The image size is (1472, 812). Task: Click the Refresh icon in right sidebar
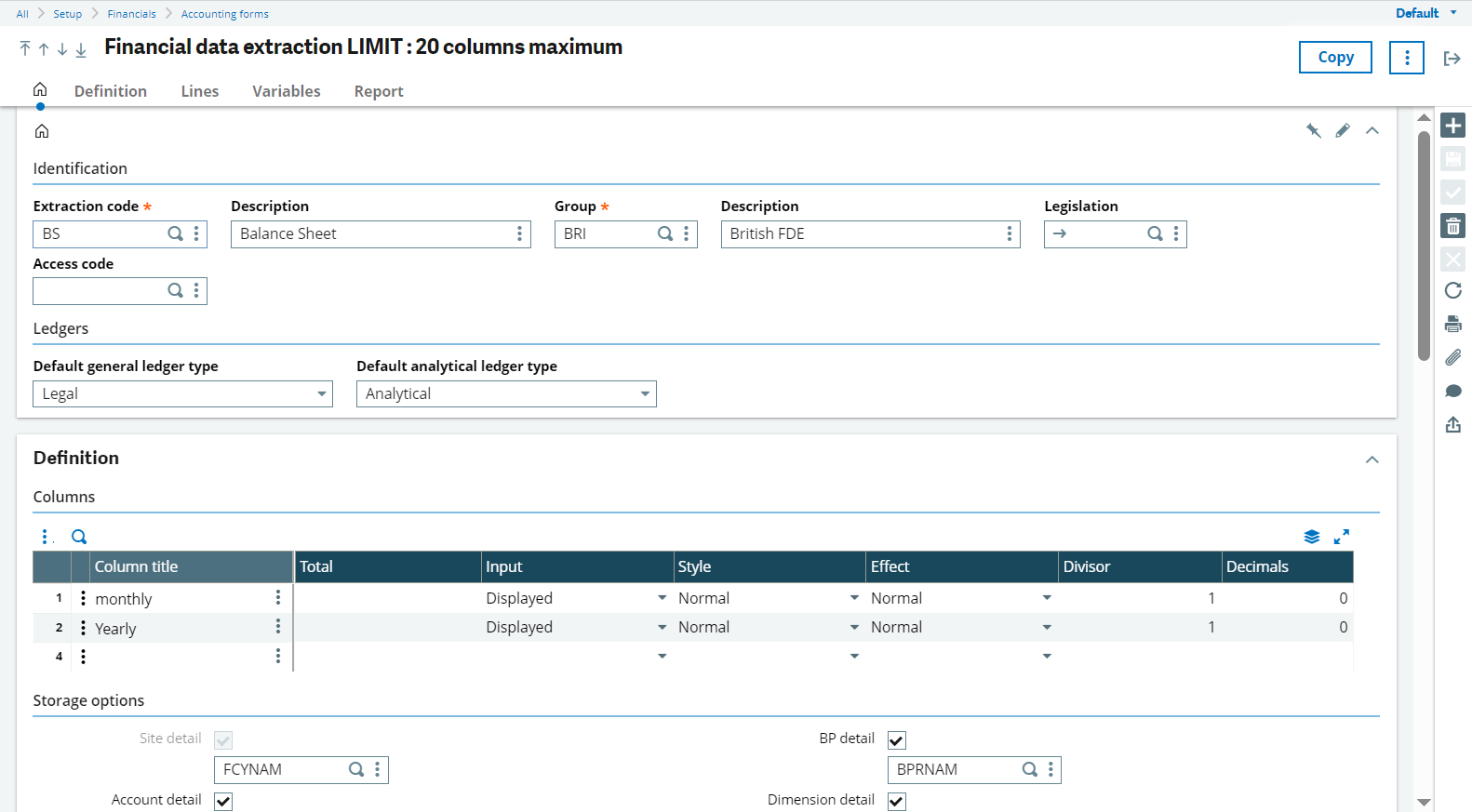tap(1452, 291)
